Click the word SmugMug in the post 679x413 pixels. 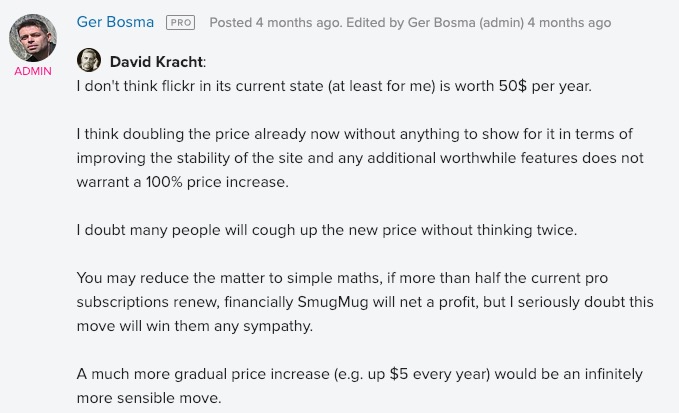tap(333, 302)
